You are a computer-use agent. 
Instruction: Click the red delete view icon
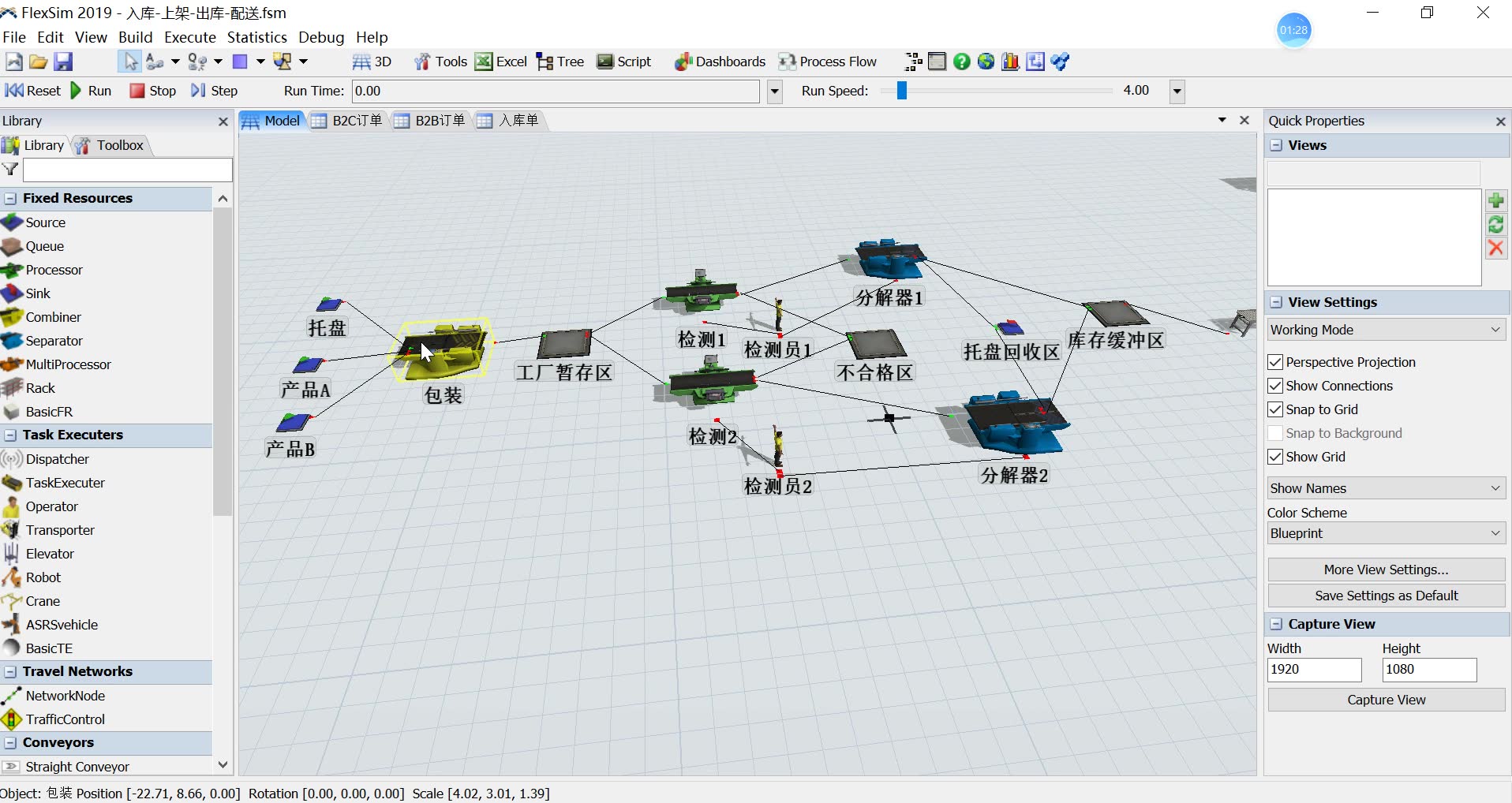pyautogui.click(x=1495, y=248)
